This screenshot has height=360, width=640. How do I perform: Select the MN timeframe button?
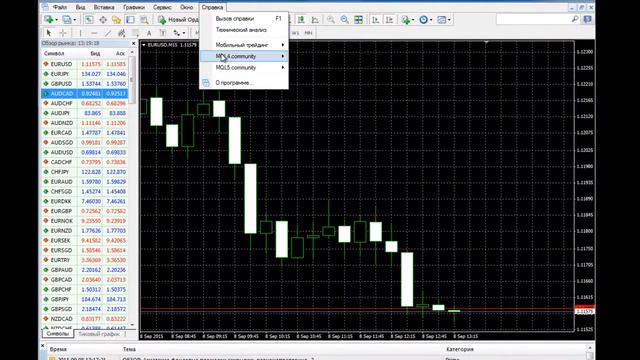pyautogui.click(x=308, y=33)
